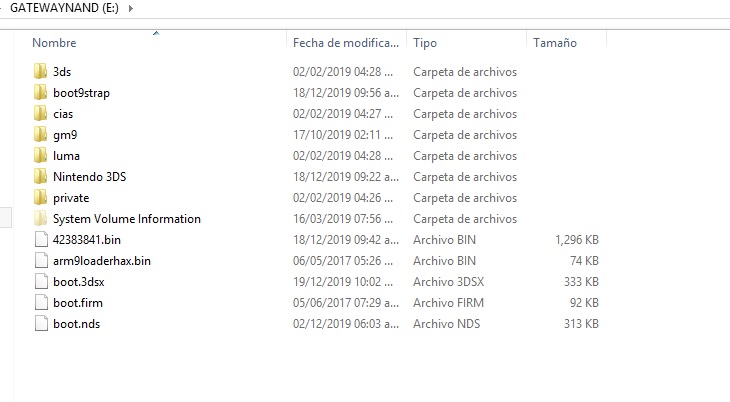730x402 pixels.
Task: Sort files by Tamaño column header
Action: pos(555,43)
